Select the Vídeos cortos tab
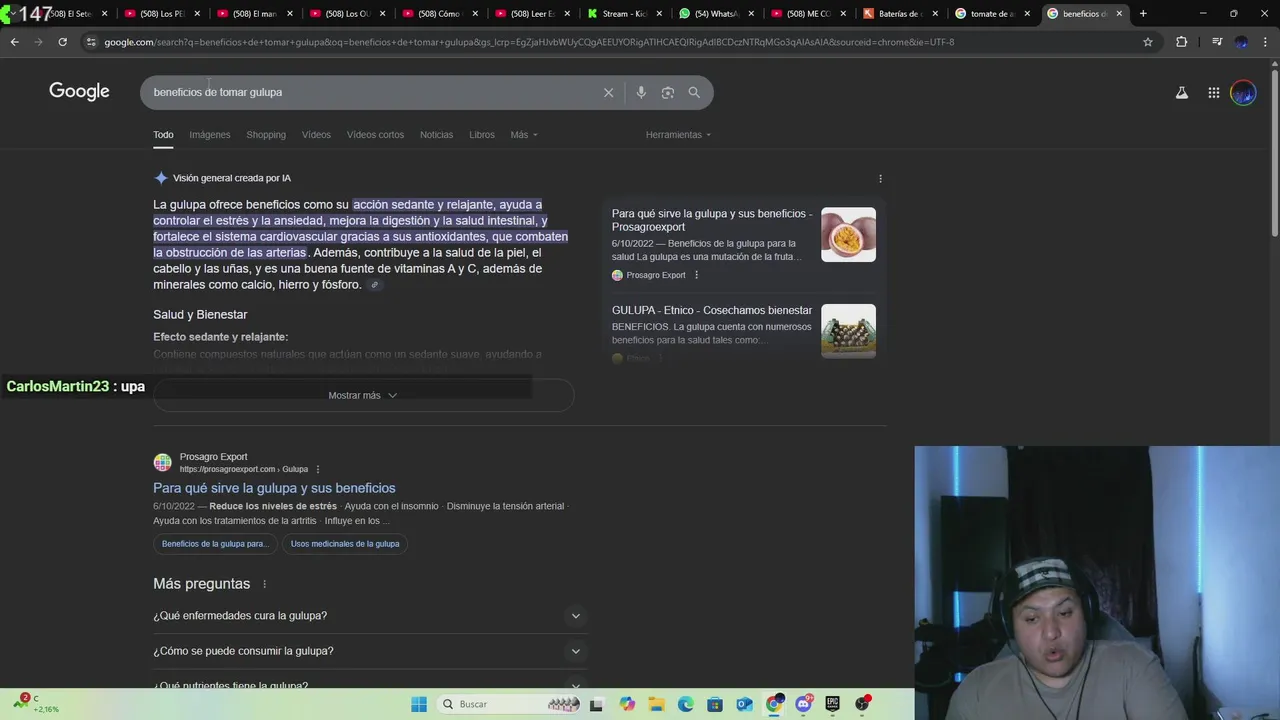Screen dimensions: 1280x720 (375, 134)
